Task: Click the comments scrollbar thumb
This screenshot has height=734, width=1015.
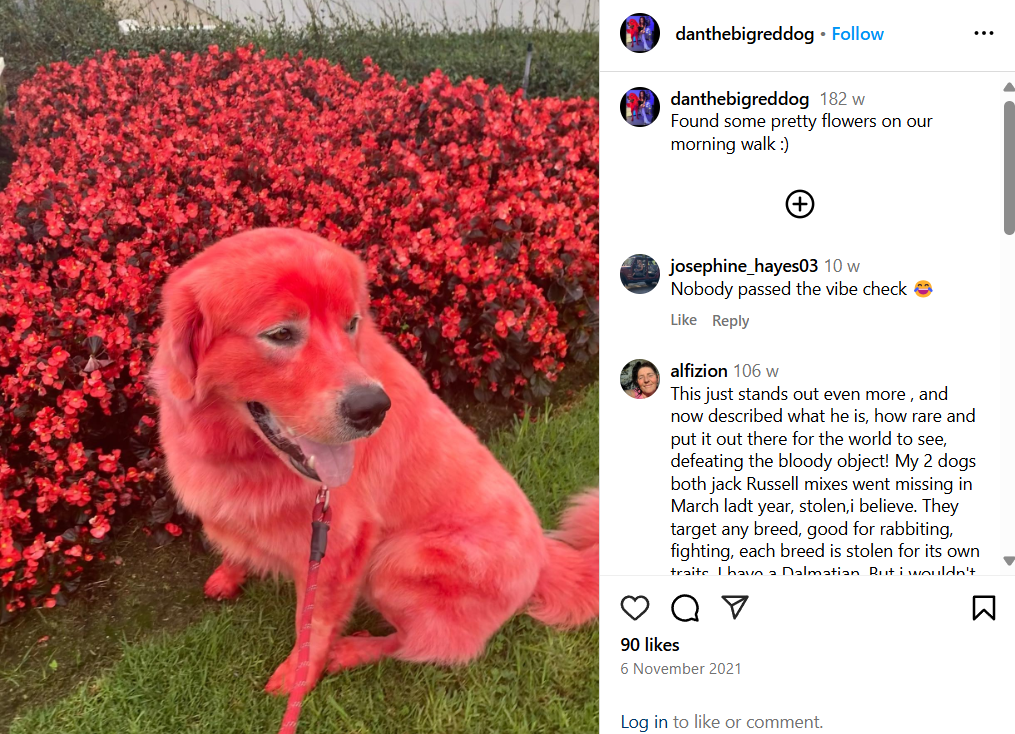Action: click(x=1009, y=167)
